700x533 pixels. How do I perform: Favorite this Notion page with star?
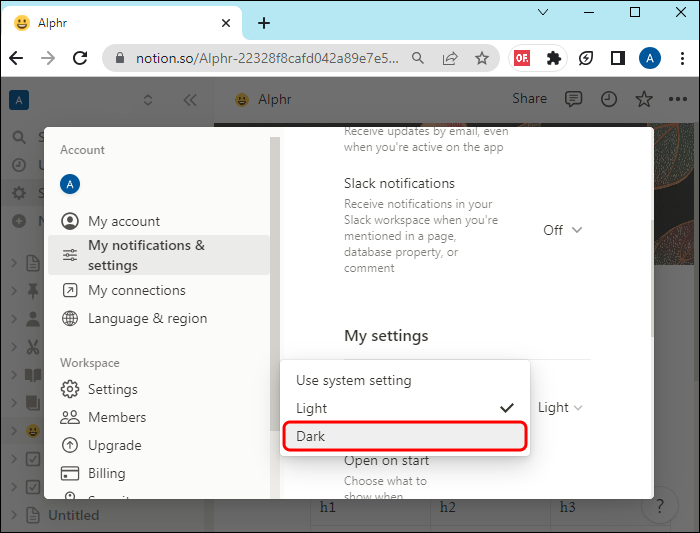pyautogui.click(x=644, y=99)
